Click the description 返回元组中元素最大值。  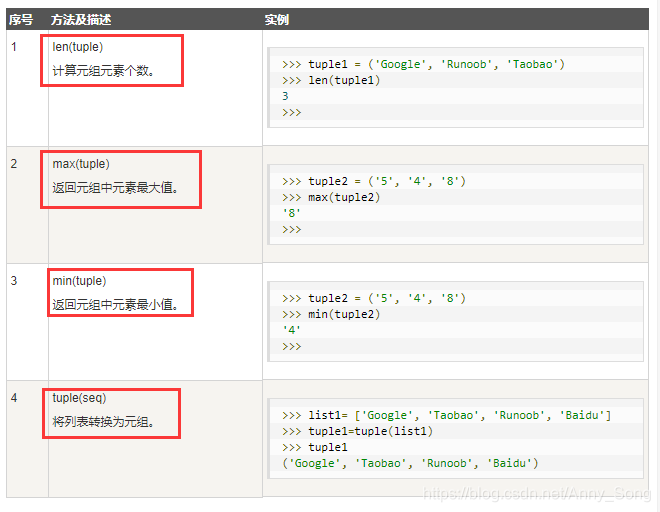tap(116, 187)
